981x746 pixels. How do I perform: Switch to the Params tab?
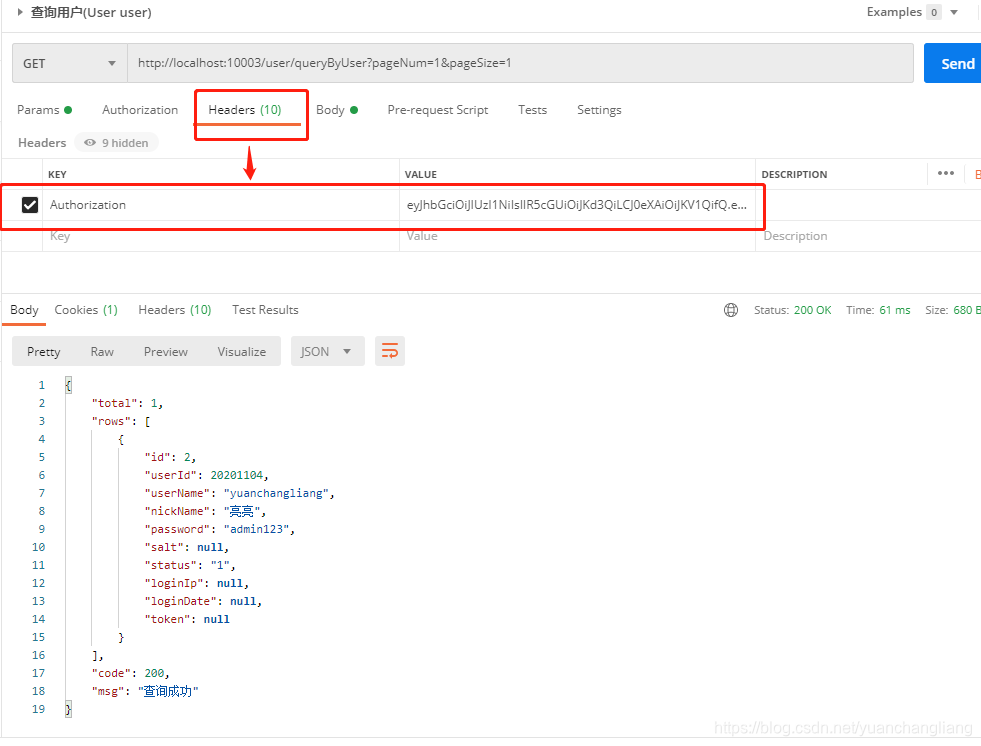44,110
